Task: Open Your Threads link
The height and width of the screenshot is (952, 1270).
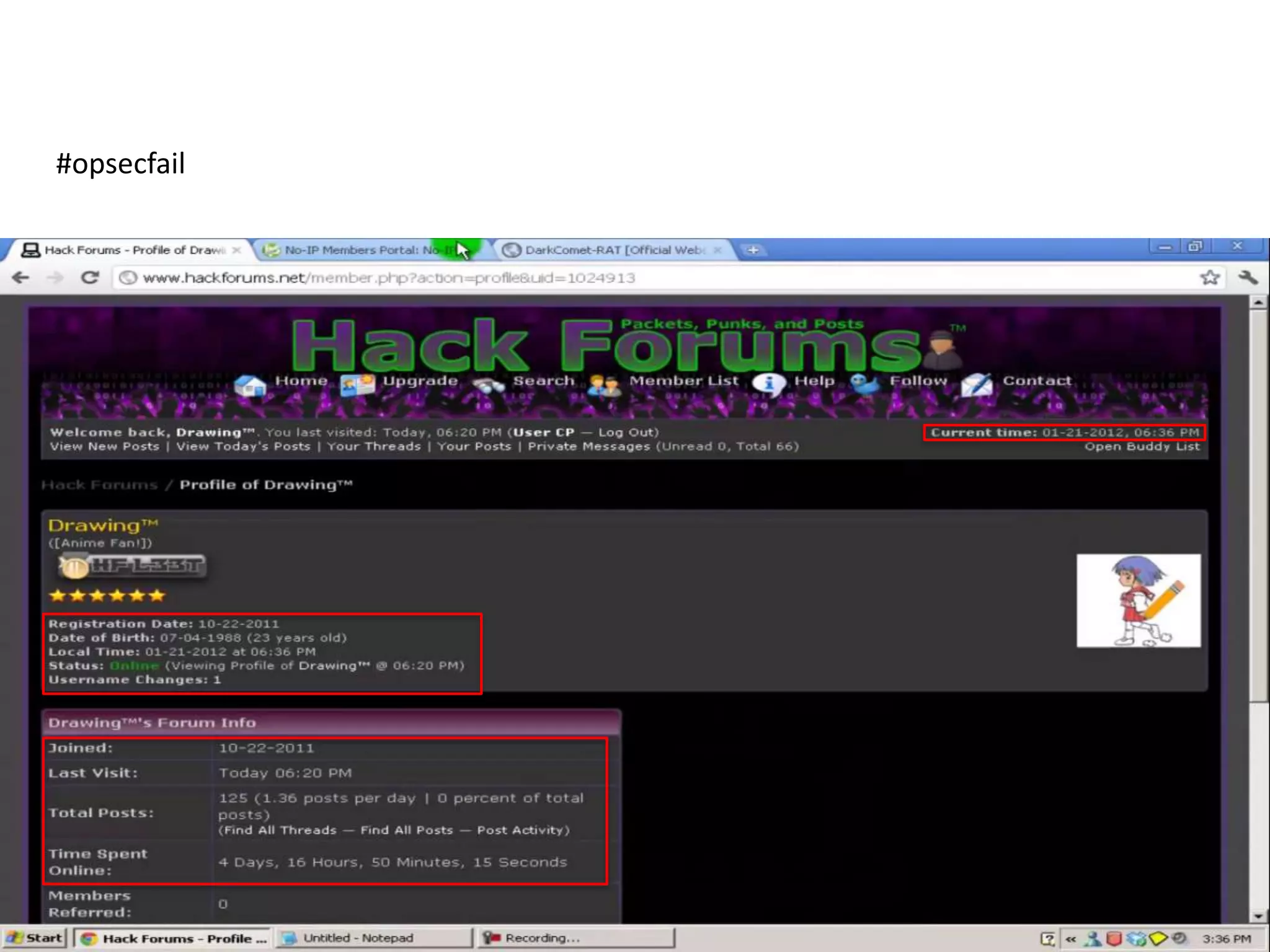Action: (x=373, y=446)
